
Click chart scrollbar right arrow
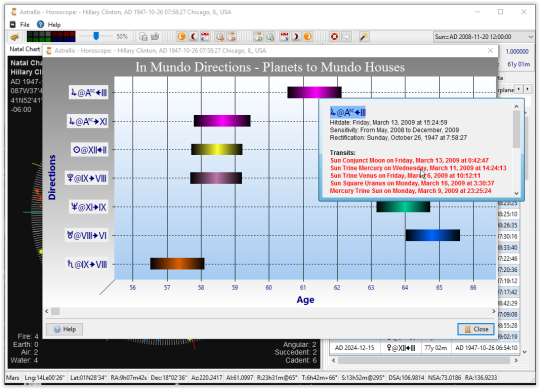pos(494,311)
